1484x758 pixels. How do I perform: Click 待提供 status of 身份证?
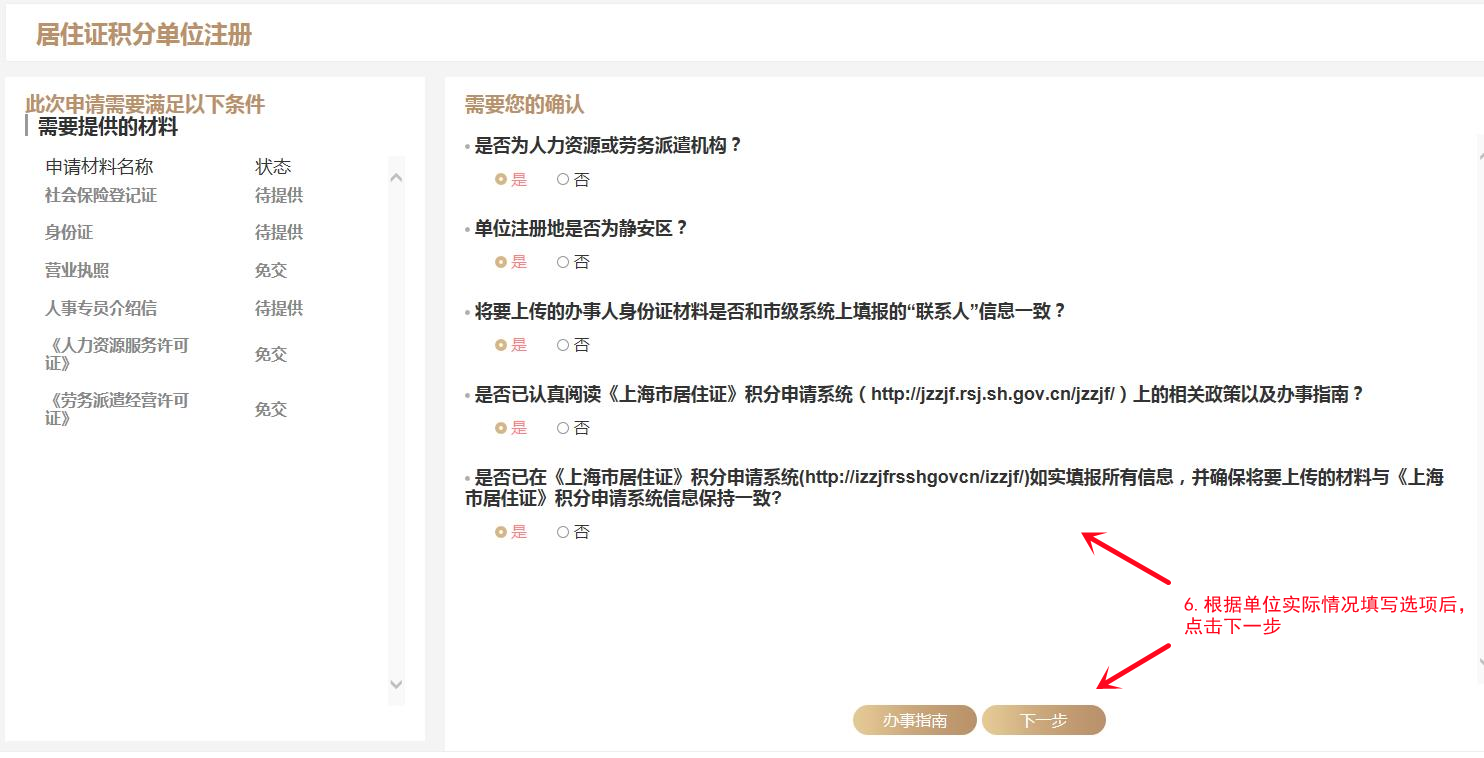[279, 232]
